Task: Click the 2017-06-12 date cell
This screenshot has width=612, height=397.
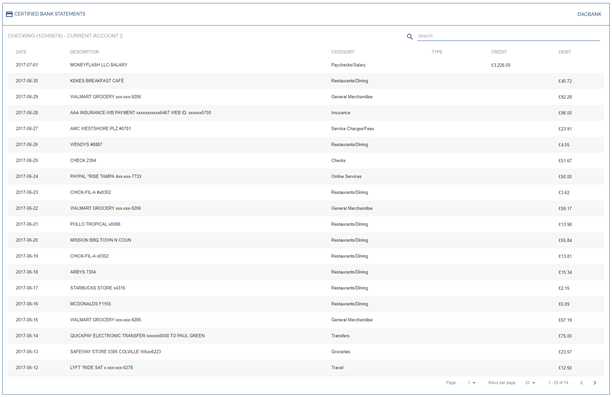Action: click(x=27, y=368)
